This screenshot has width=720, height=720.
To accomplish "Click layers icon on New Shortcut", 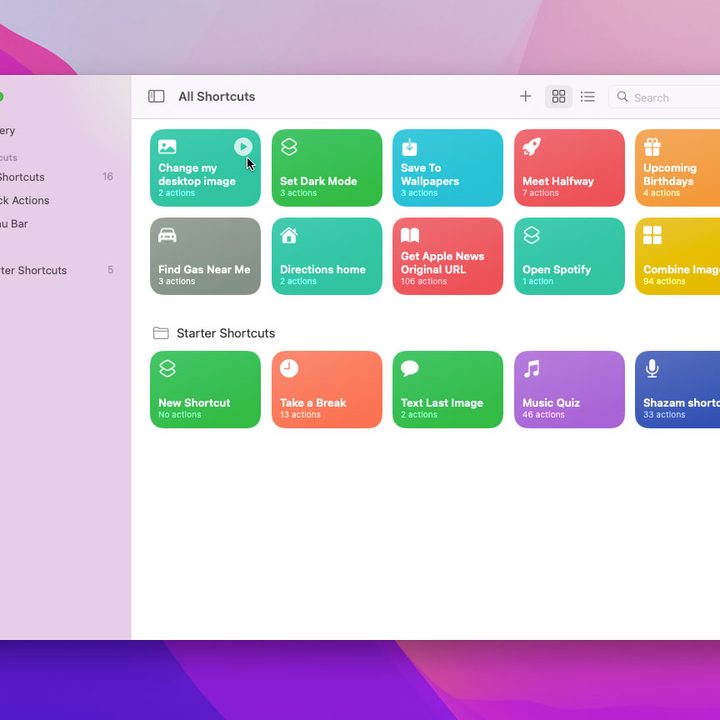I will pos(167,368).
